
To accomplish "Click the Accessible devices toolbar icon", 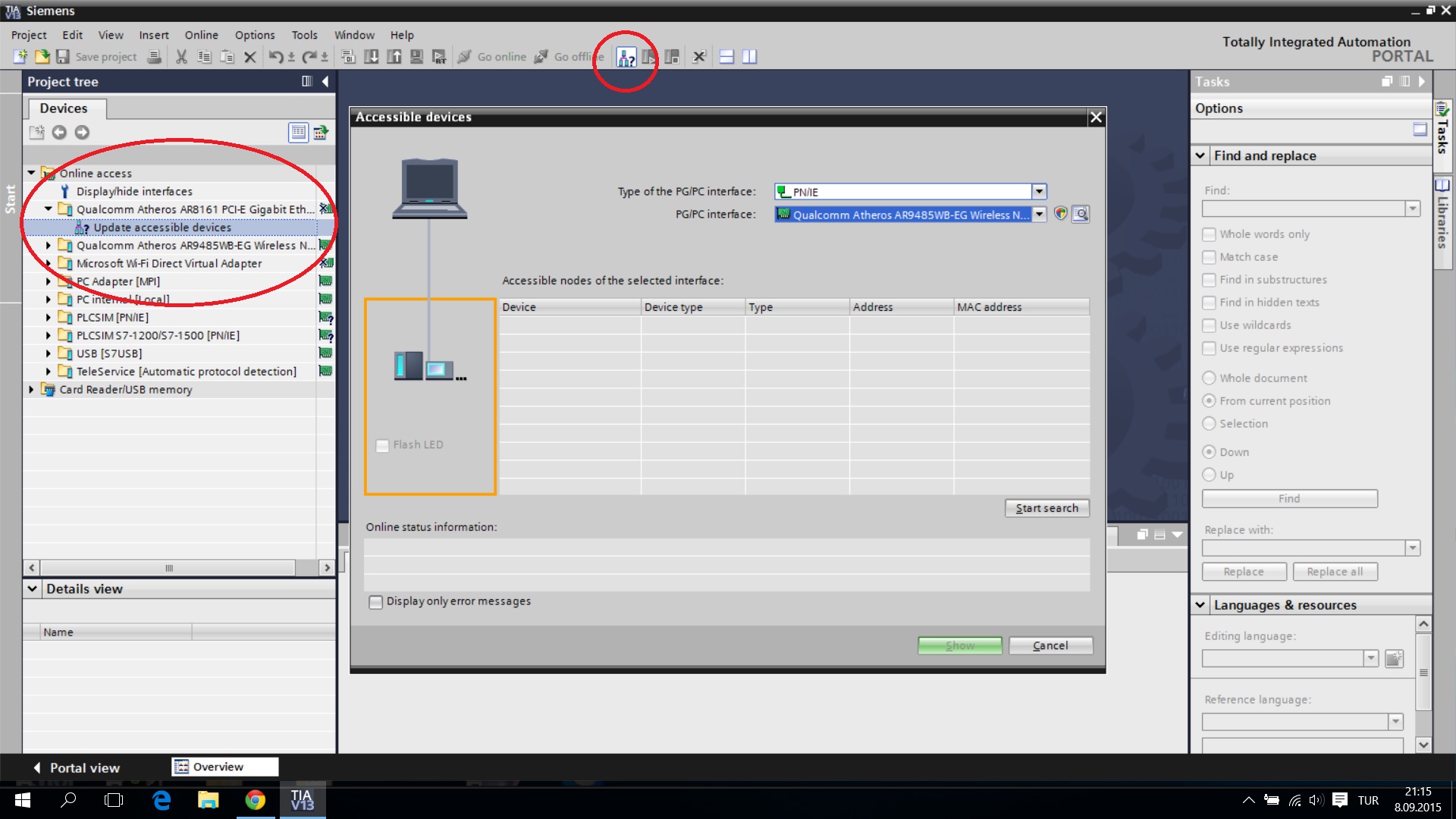I will (x=626, y=57).
